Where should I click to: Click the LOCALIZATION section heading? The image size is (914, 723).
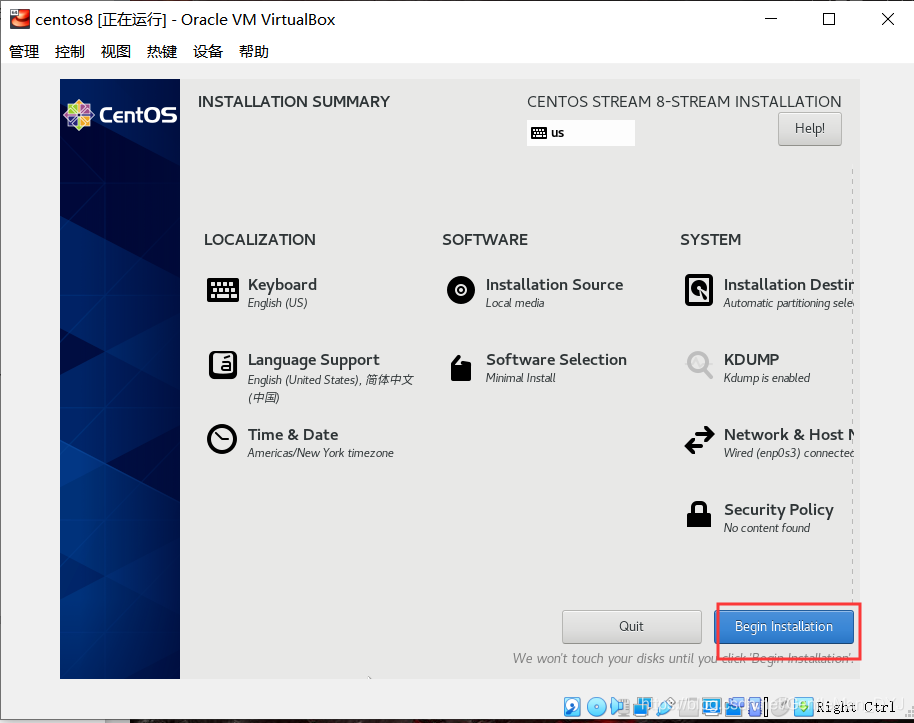[x=259, y=240]
